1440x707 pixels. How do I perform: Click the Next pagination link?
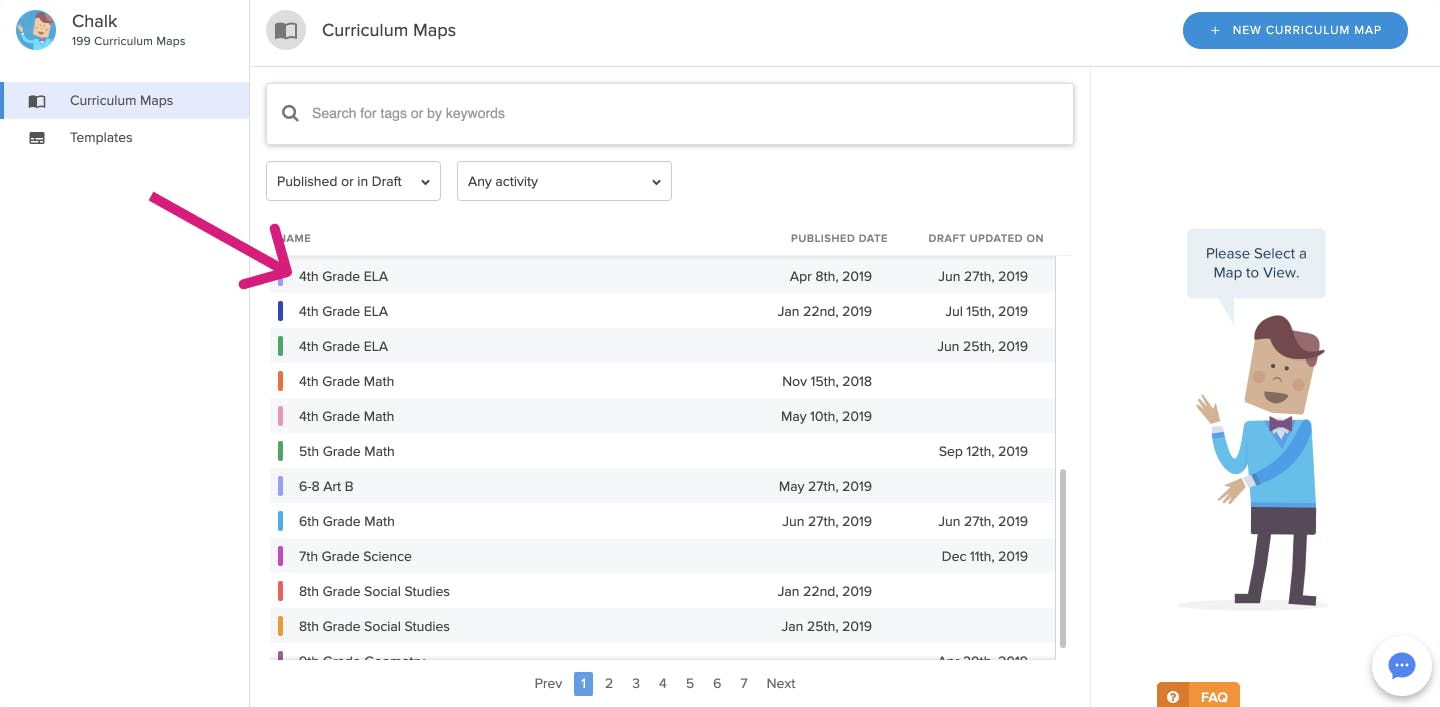[x=780, y=684]
